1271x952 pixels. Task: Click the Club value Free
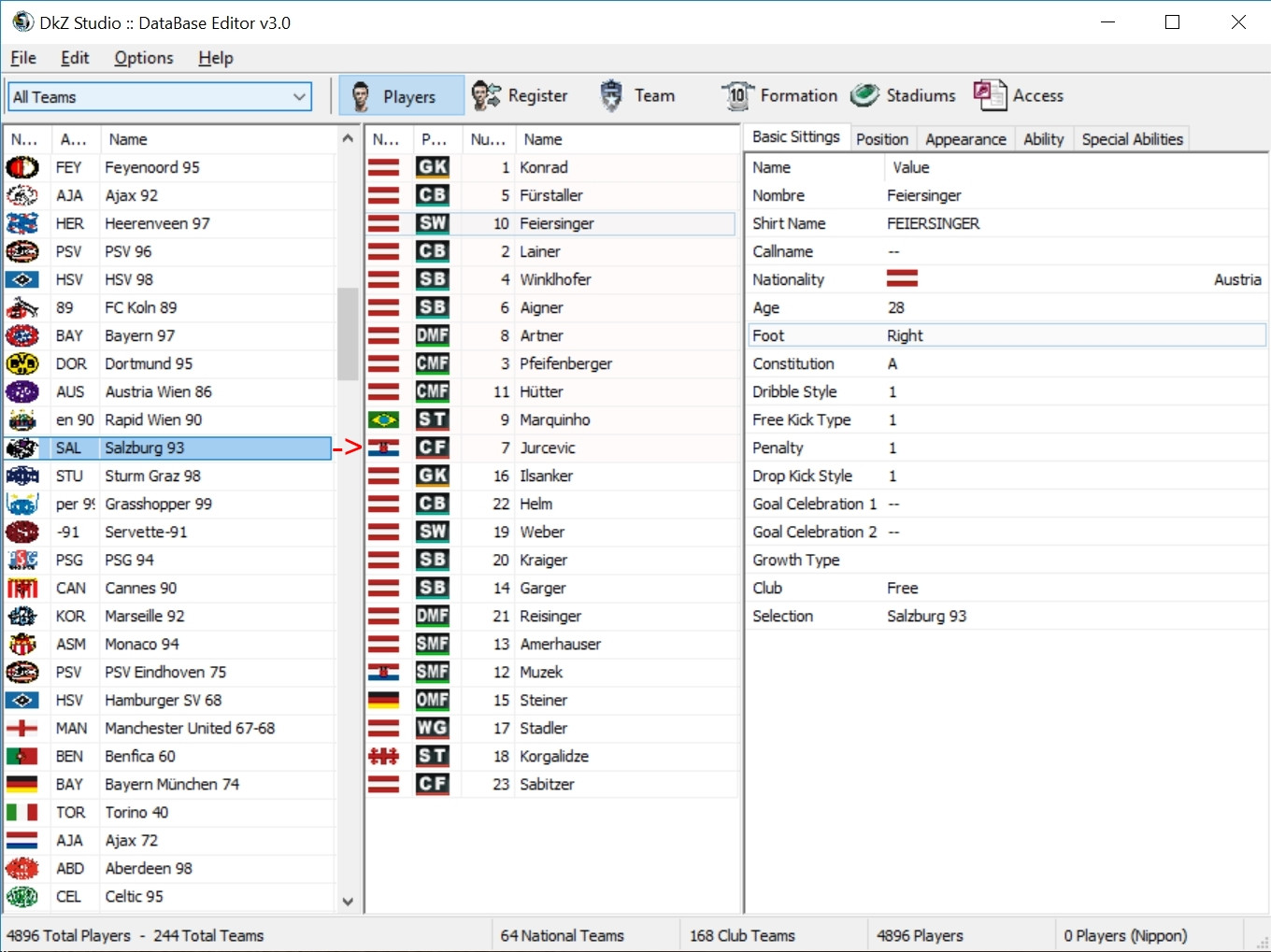[x=902, y=588]
